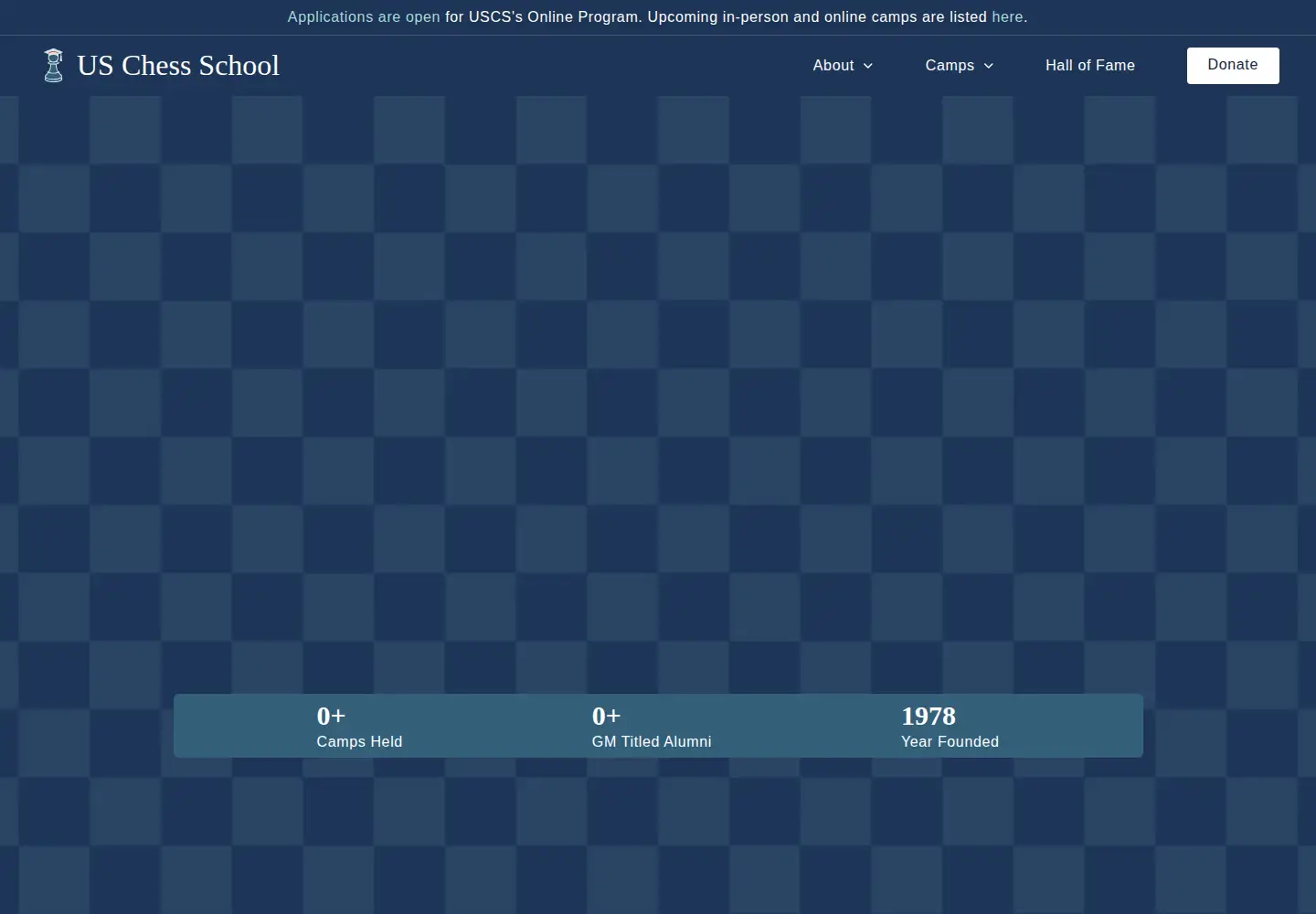The height and width of the screenshot is (914, 1316).
Task: Click the 1978 founding year value
Action: [x=929, y=717]
